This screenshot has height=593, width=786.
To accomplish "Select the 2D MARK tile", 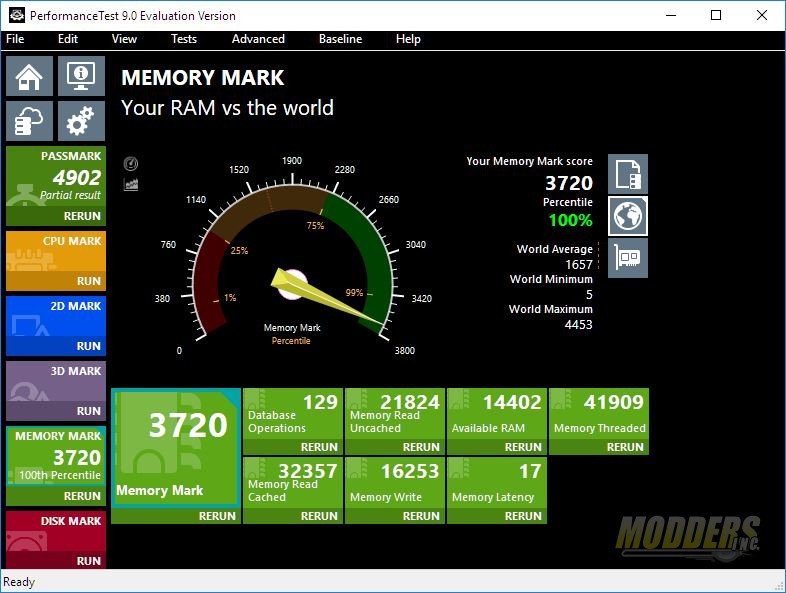I will point(56,317).
